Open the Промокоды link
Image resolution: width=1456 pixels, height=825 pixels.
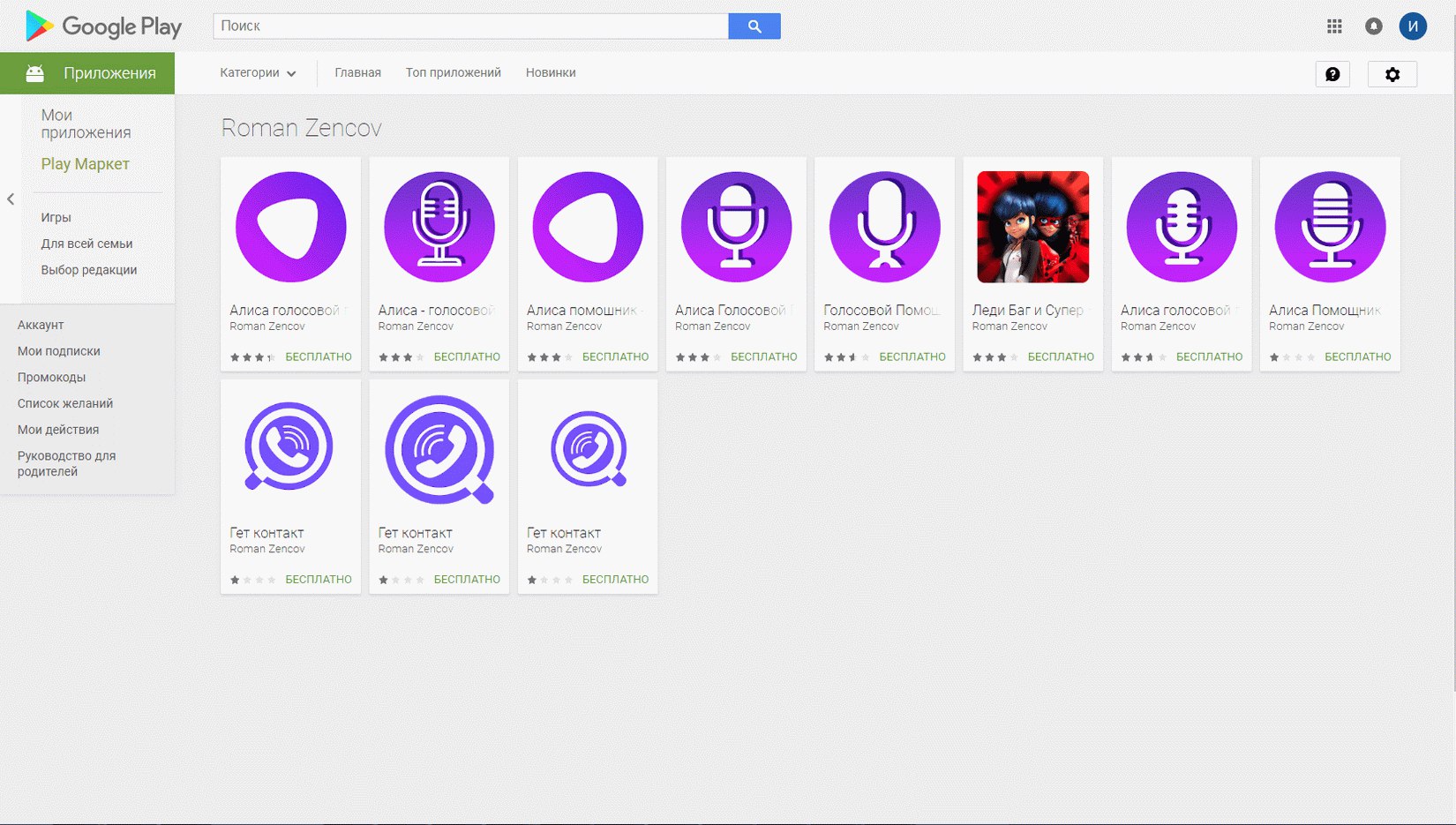click(x=51, y=378)
